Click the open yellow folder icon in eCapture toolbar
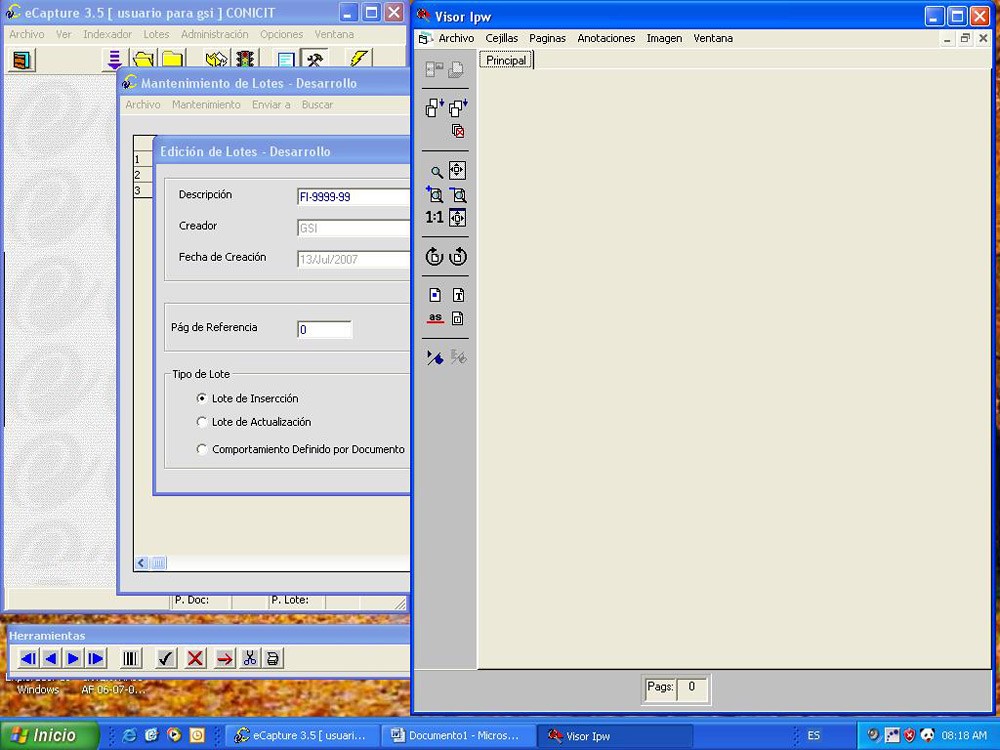The height and width of the screenshot is (750, 1000). pos(143,60)
